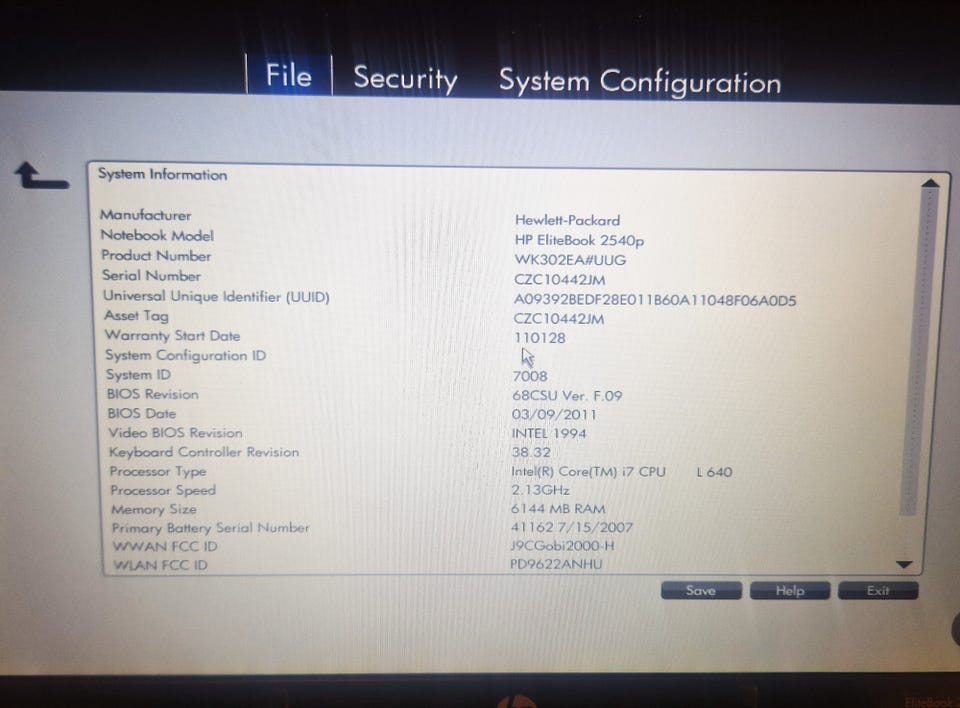
Task: Click the Memory Size label
Action: click(154, 509)
